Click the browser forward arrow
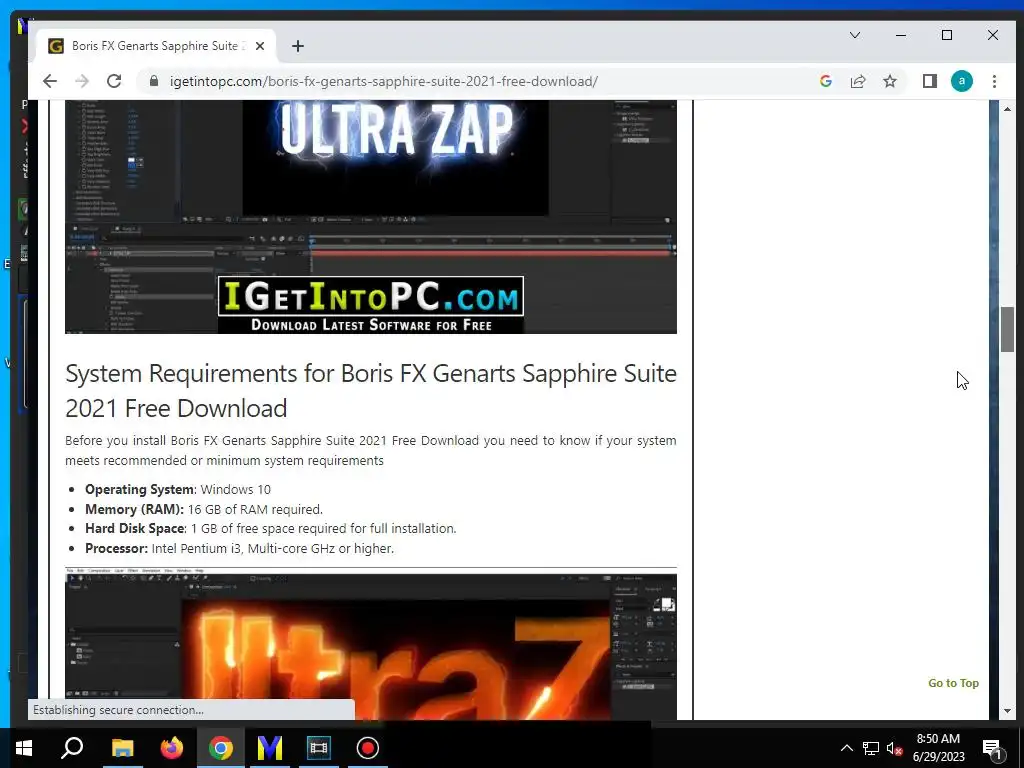The image size is (1024, 768). pyautogui.click(x=82, y=81)
